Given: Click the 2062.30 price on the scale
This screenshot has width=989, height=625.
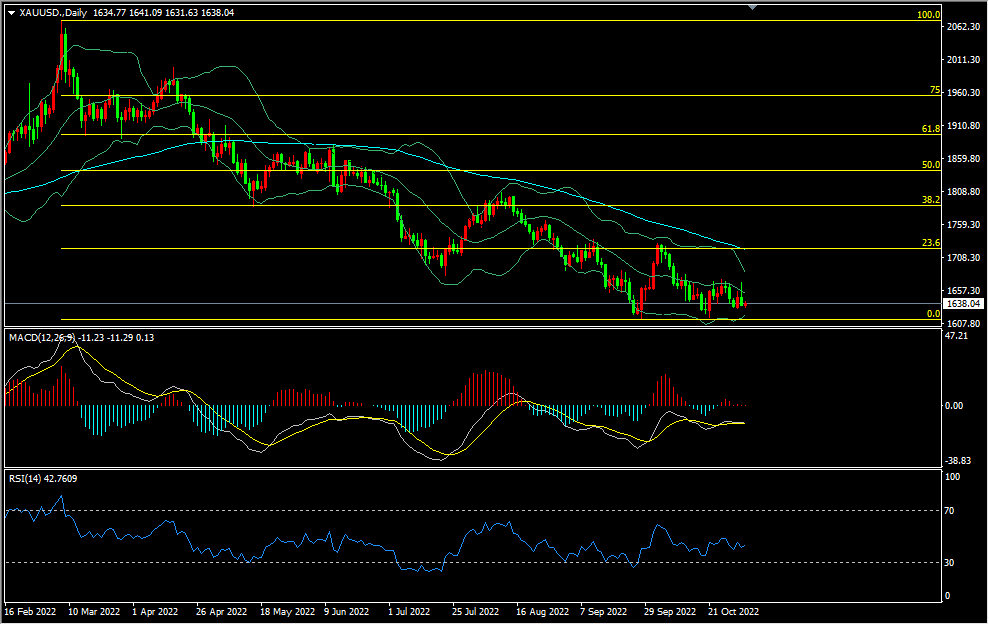Looking at the screenshot, I should tap(963, 27).
